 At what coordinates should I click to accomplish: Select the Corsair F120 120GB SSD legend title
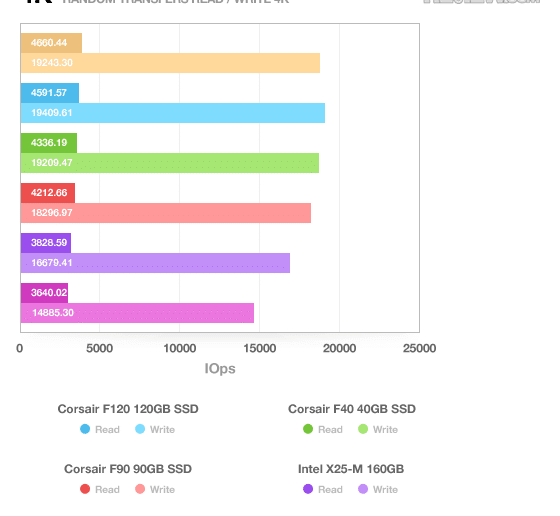[x=128, y=409]
